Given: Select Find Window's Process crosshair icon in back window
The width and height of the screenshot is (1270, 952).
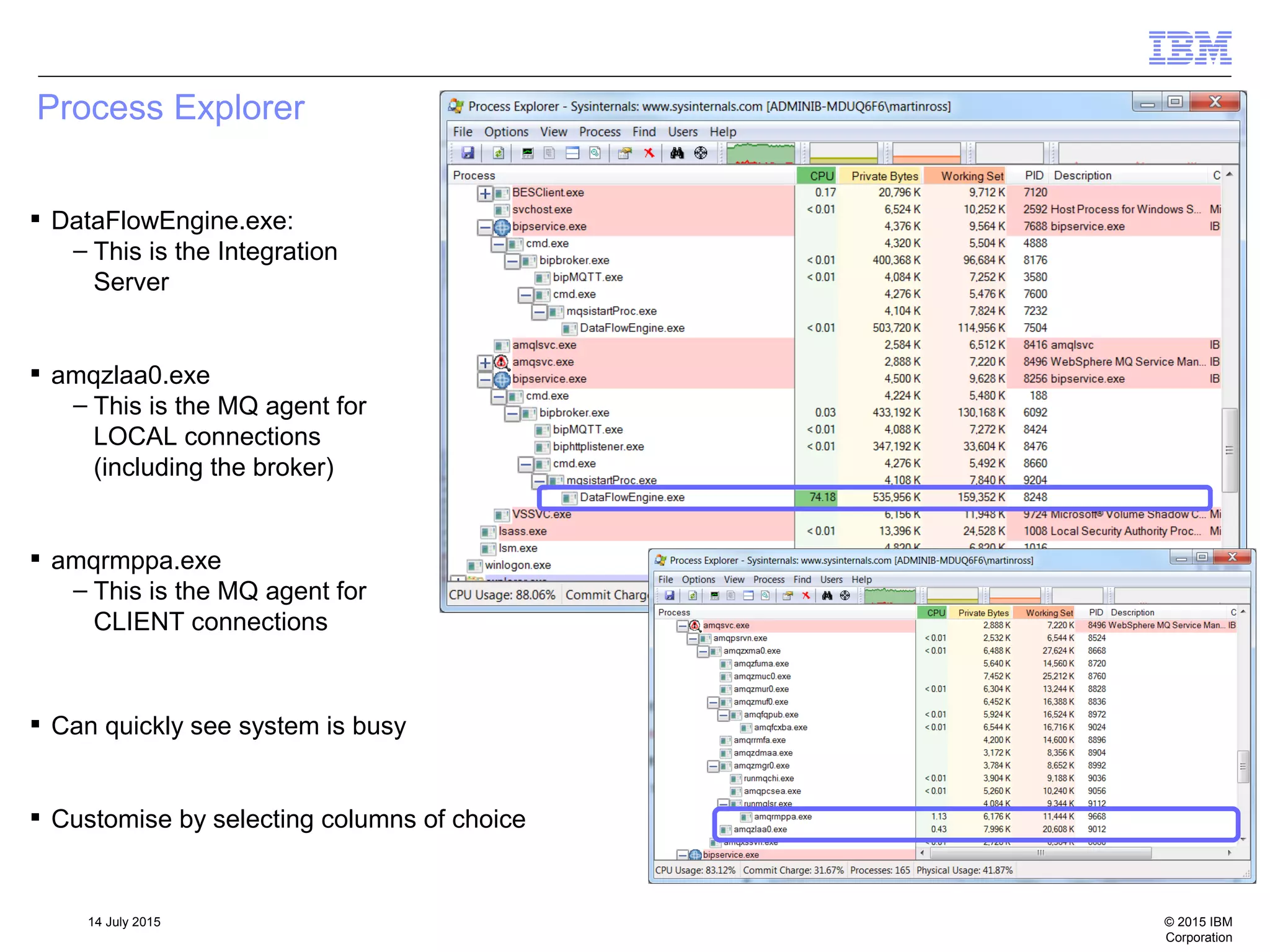Looking at the screenshot, I should pos(701,153).
